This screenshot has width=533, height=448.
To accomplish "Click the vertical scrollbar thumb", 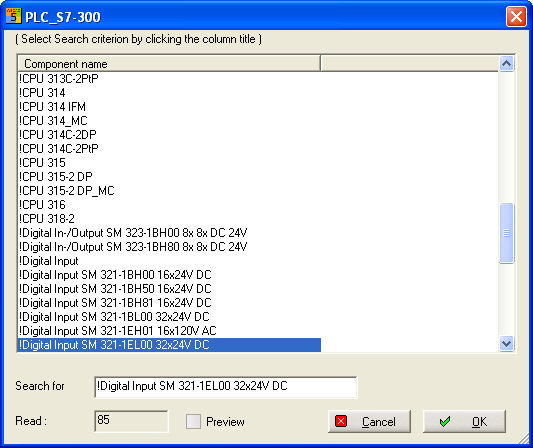I will pos(506,233).
